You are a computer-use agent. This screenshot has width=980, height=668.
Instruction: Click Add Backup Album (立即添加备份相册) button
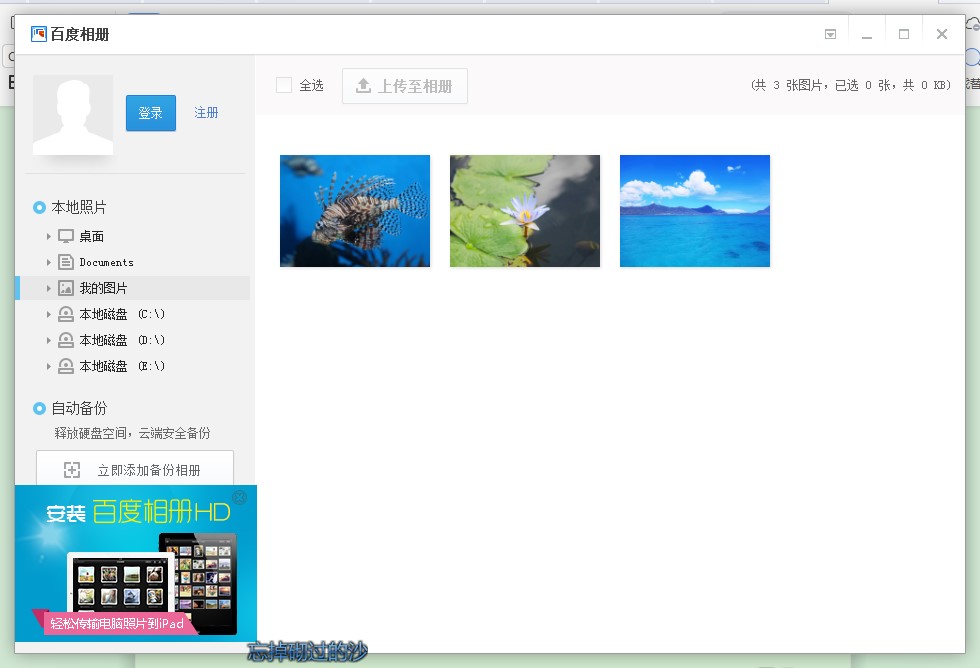pyautogui.click(x=135, y=469)
